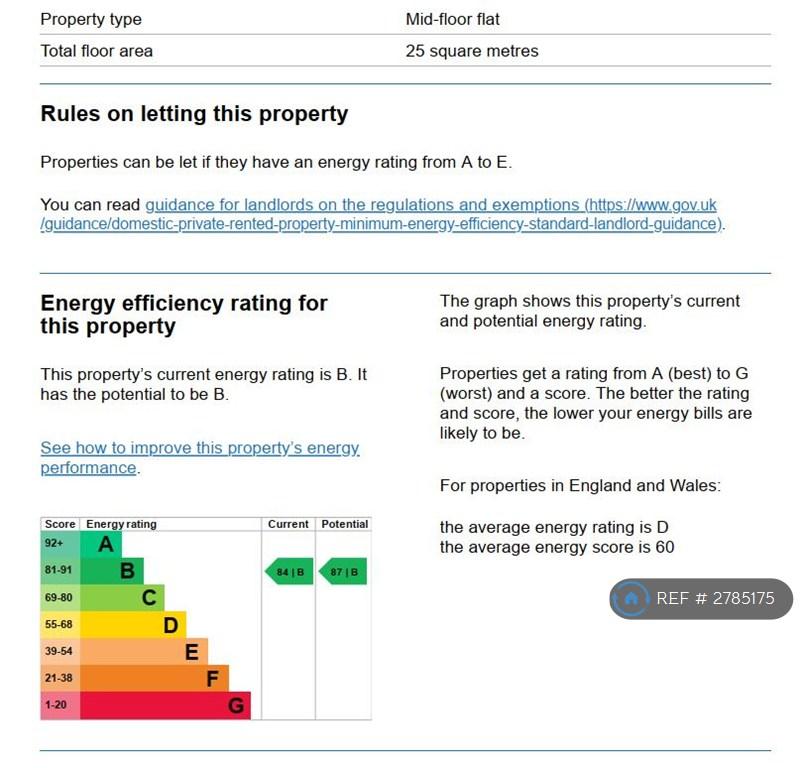Click the green B rating bar
805x768 pixels.
click(112, 571)
